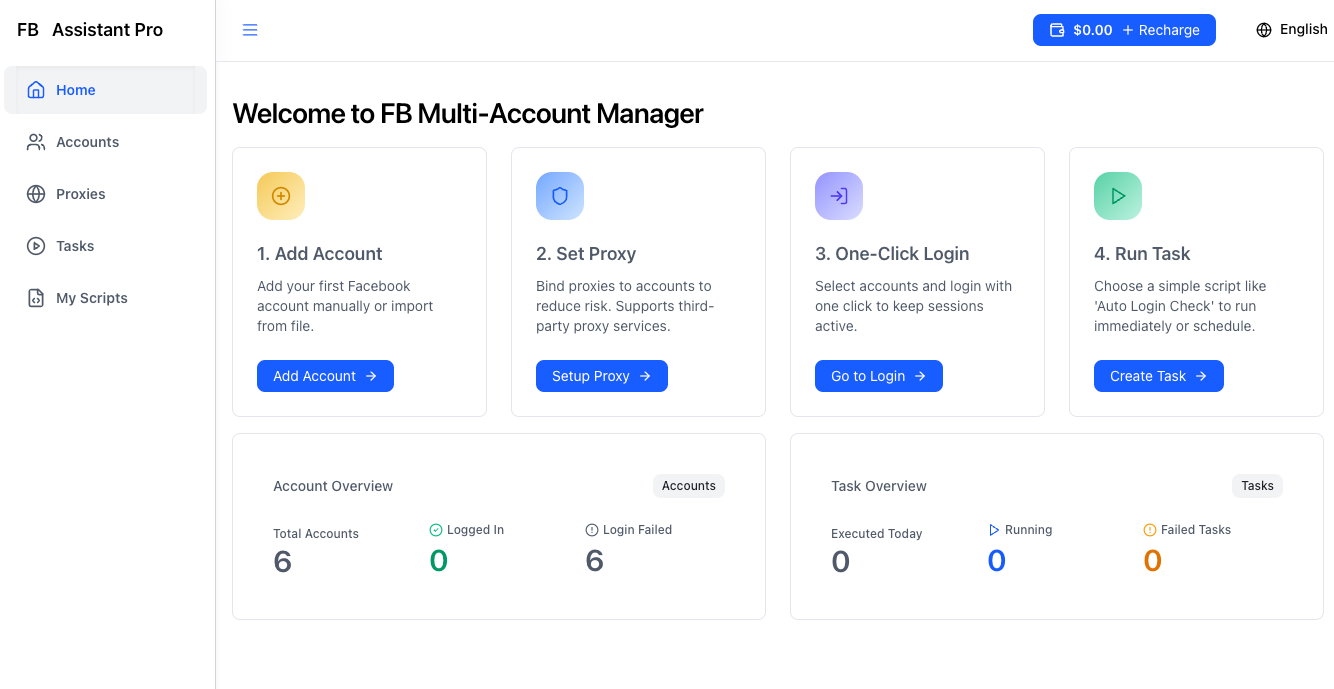This screenshot has width=1334, height=689.
Task: Click the FB Assistant Pro logo
Action: (88, 29)
